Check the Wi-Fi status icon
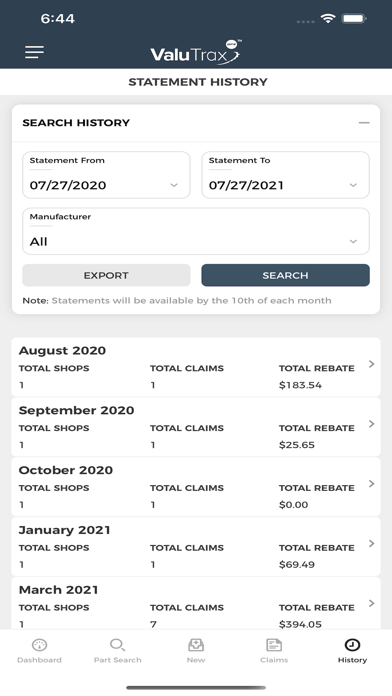The height and width of the screenshot is (696, 392). tap(328, 19)
